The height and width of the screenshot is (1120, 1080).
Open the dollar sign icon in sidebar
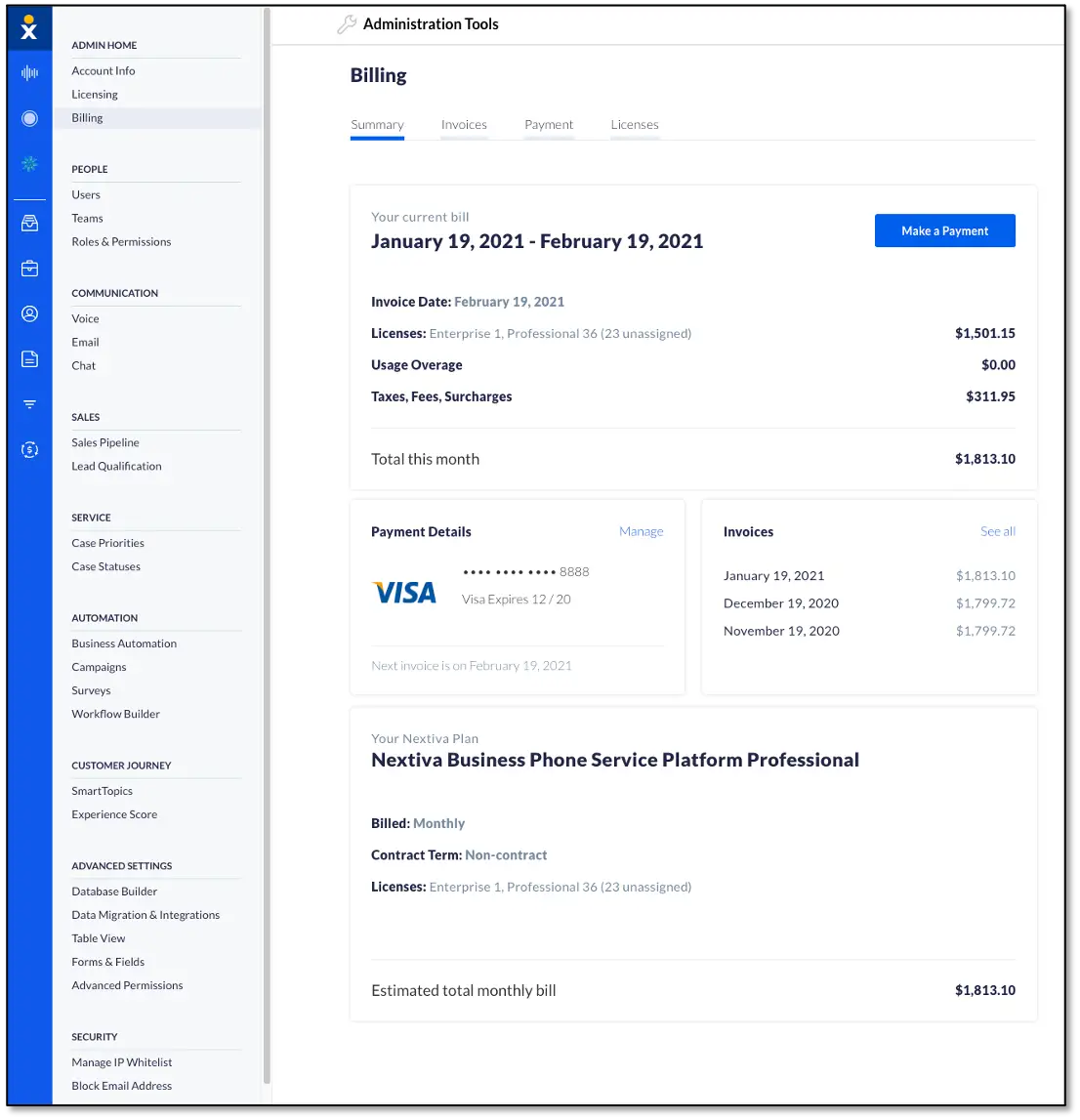coord(29,449)
